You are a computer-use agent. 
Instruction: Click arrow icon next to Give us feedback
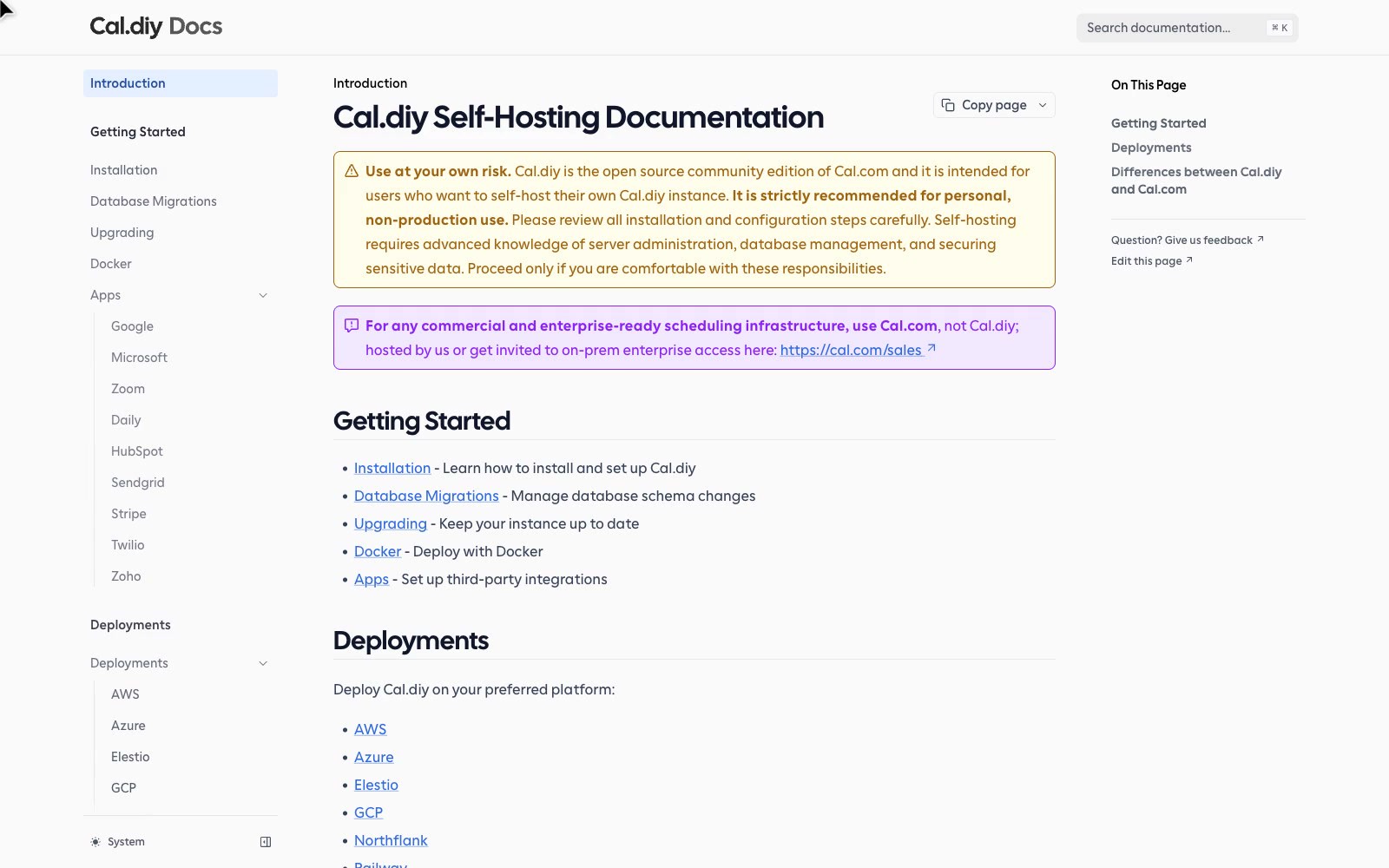tap(1261, 239)
